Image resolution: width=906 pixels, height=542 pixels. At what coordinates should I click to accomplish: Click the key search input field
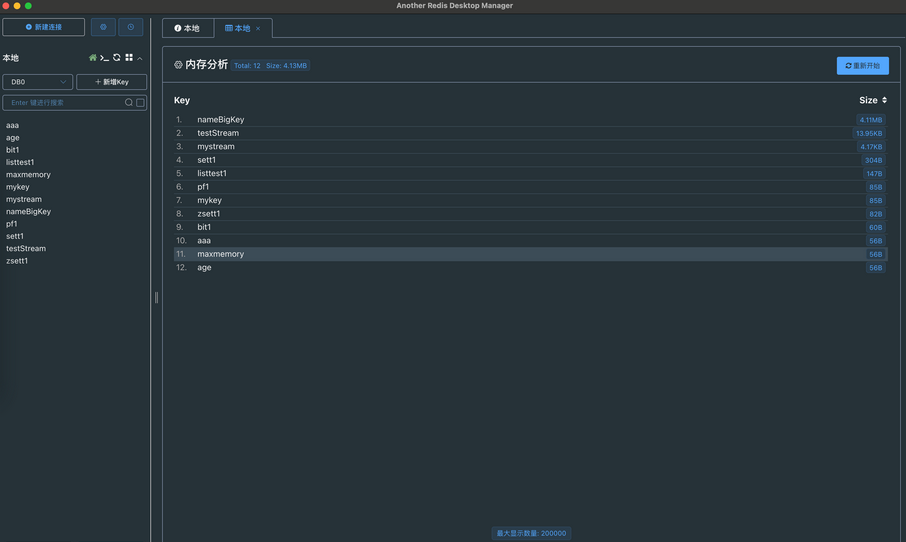65,103
